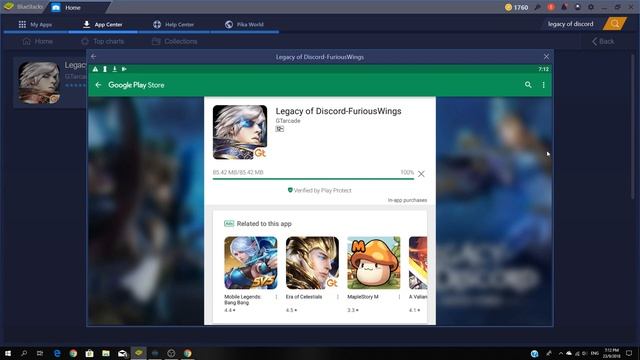This screenshot has width=640, height=360.
Task: Click 'In-app purchases' text
Action: [407, 200]
